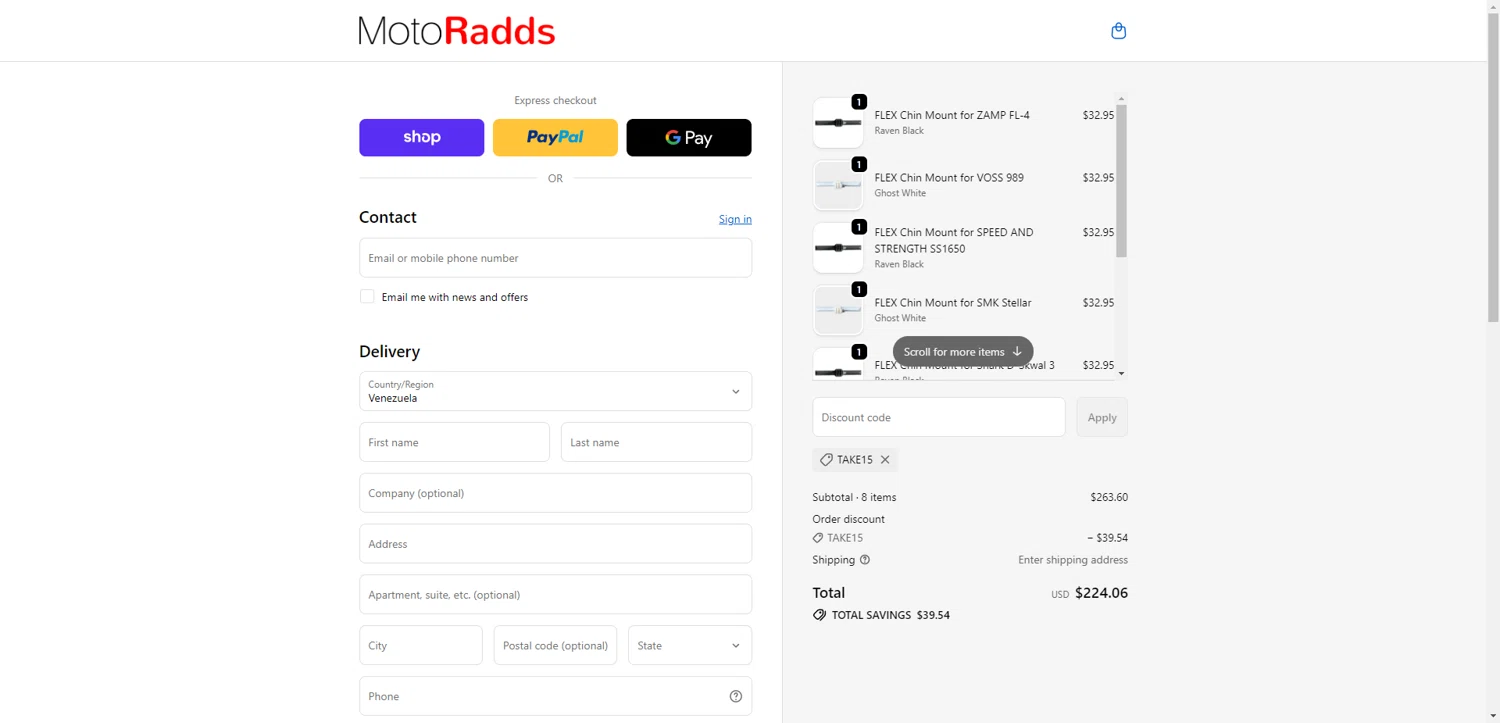Click the Last name field
Screen dimensions: 1500x723
tap(656, 442)
